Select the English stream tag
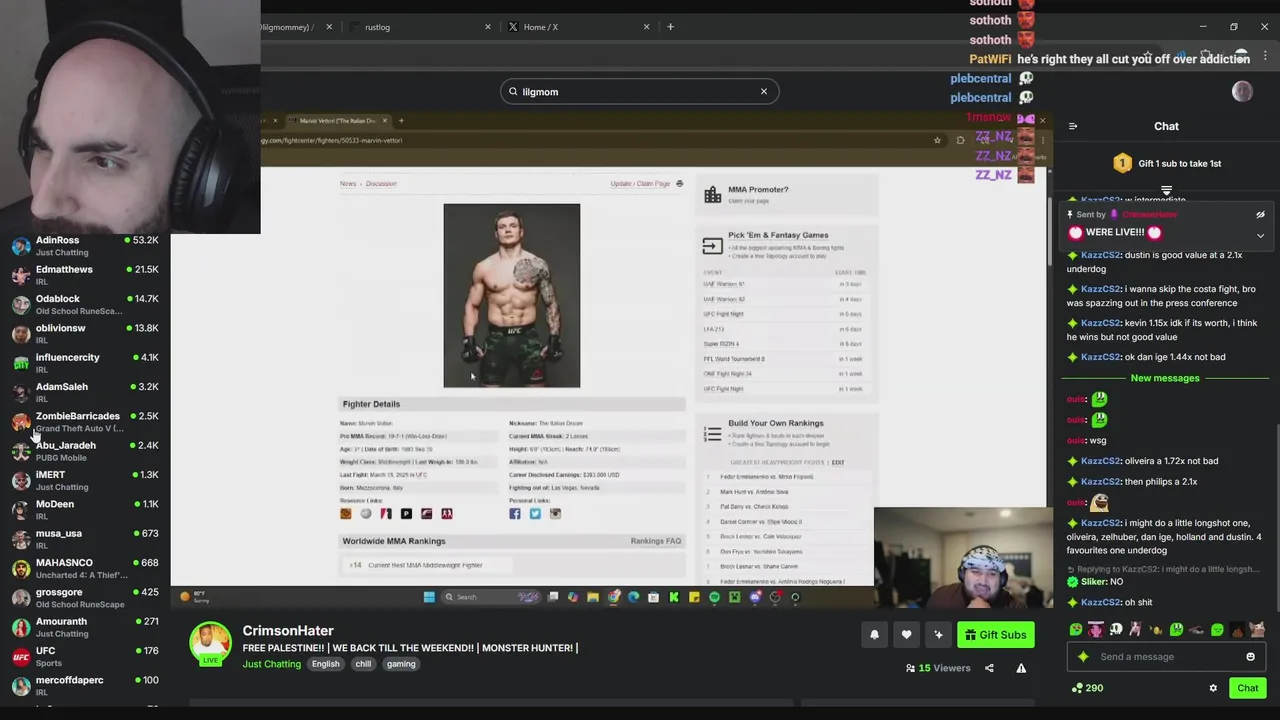Screen dimensions: 1280x720 click(x=325, y=664)
